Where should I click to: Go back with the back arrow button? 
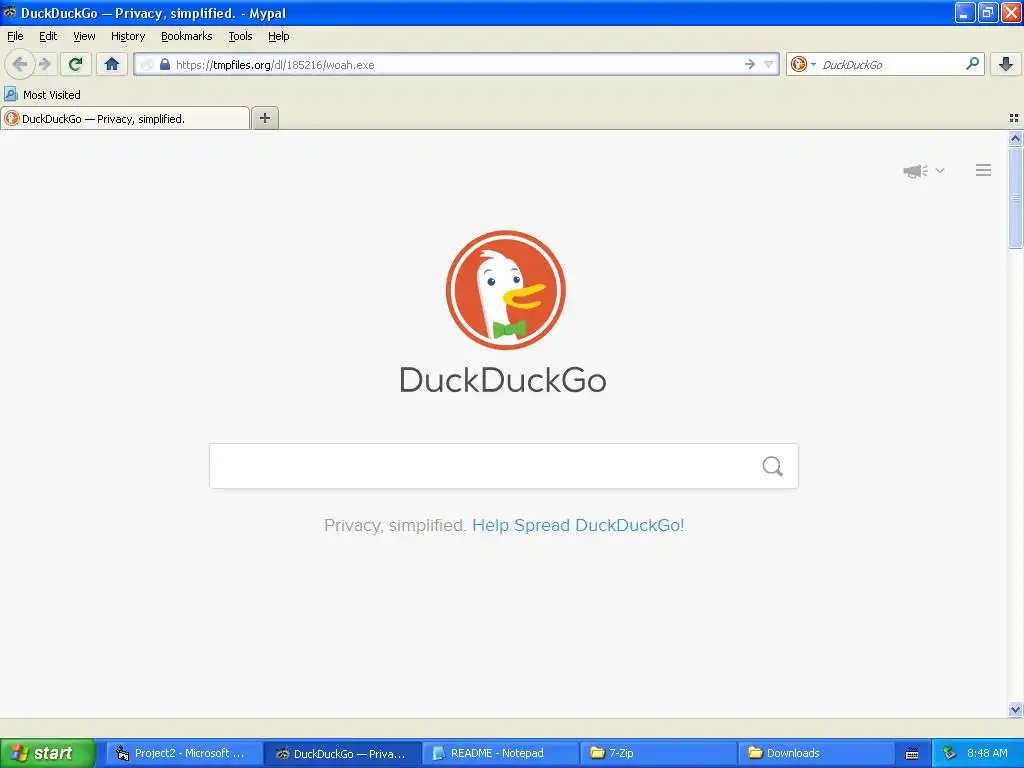pos(20,64)
